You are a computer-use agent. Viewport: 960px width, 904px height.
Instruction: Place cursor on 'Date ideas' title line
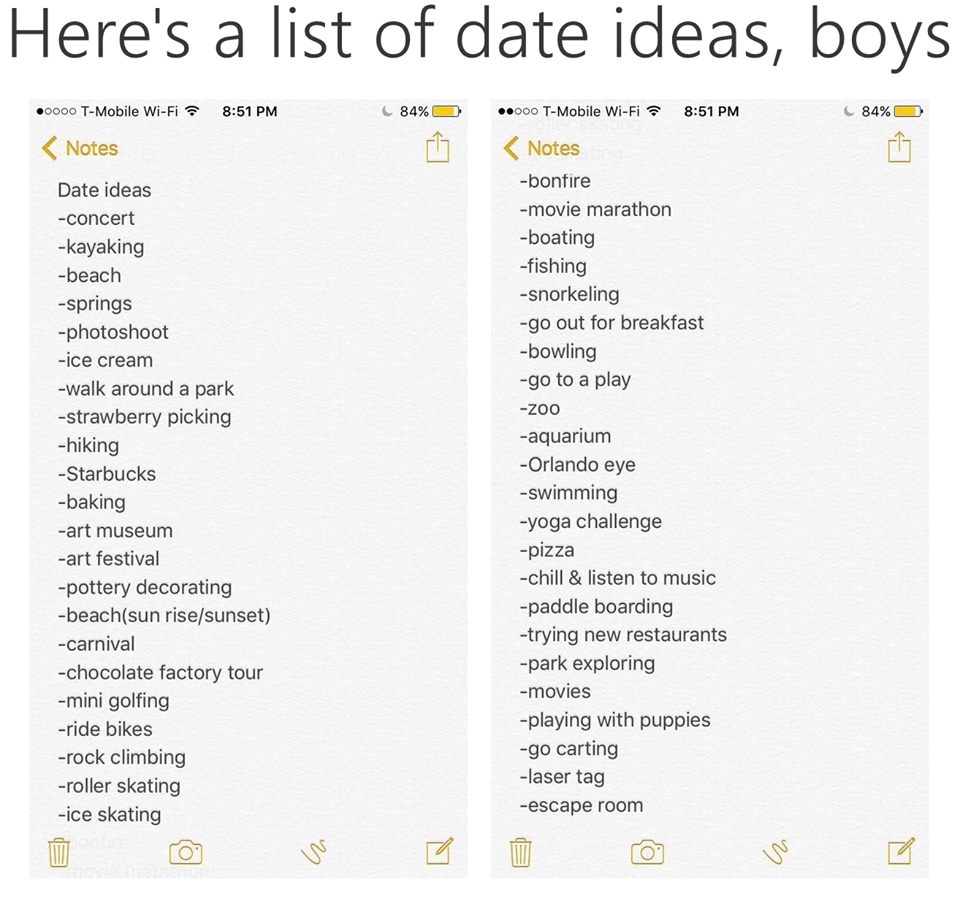pos(104,190)
